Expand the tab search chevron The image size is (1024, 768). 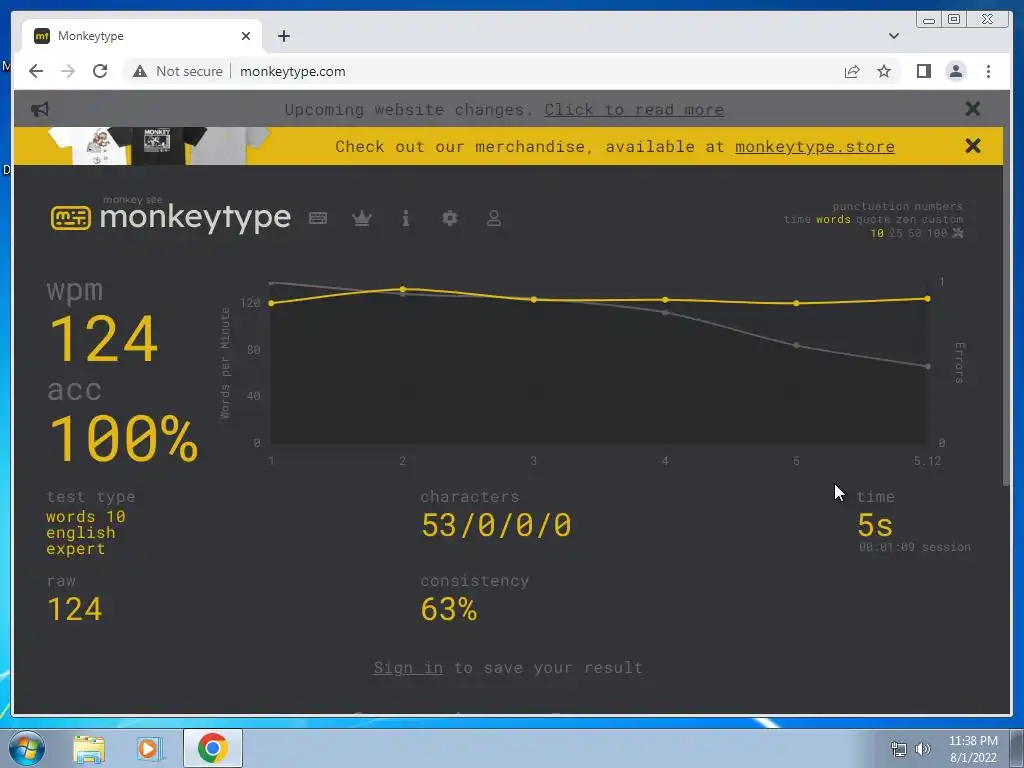click(893, 36)
